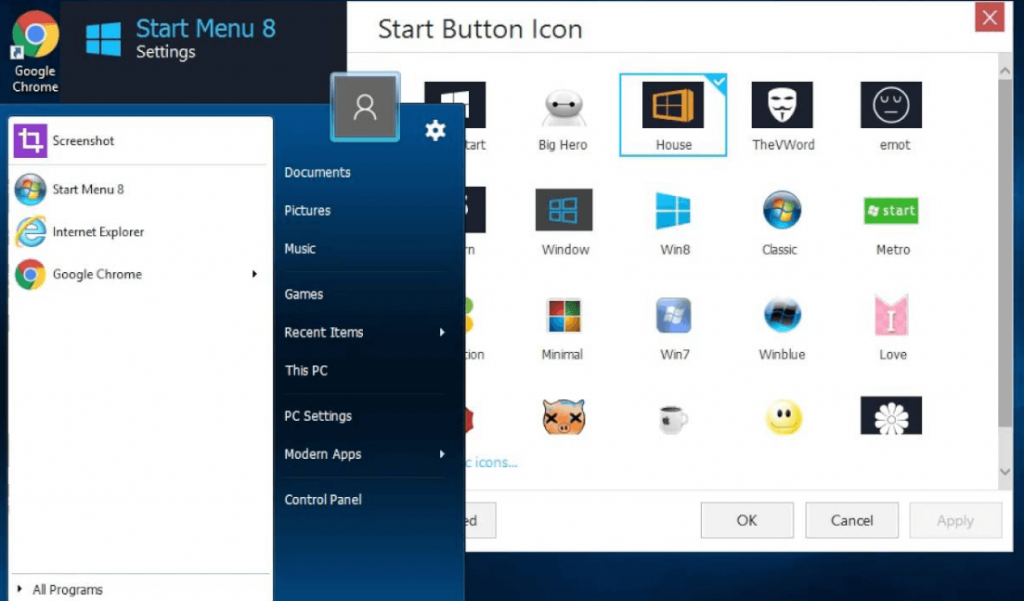
Task: Click the icon list scroll down arrow
Action: [x=1004, y=472]
